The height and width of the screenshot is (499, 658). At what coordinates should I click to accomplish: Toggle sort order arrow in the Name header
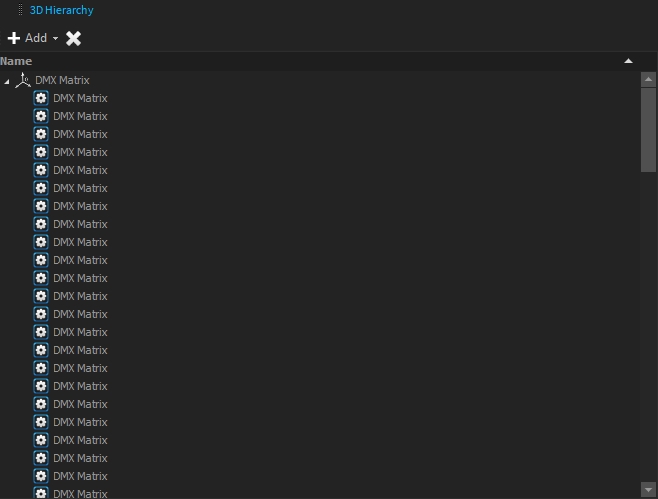point(628,61)
